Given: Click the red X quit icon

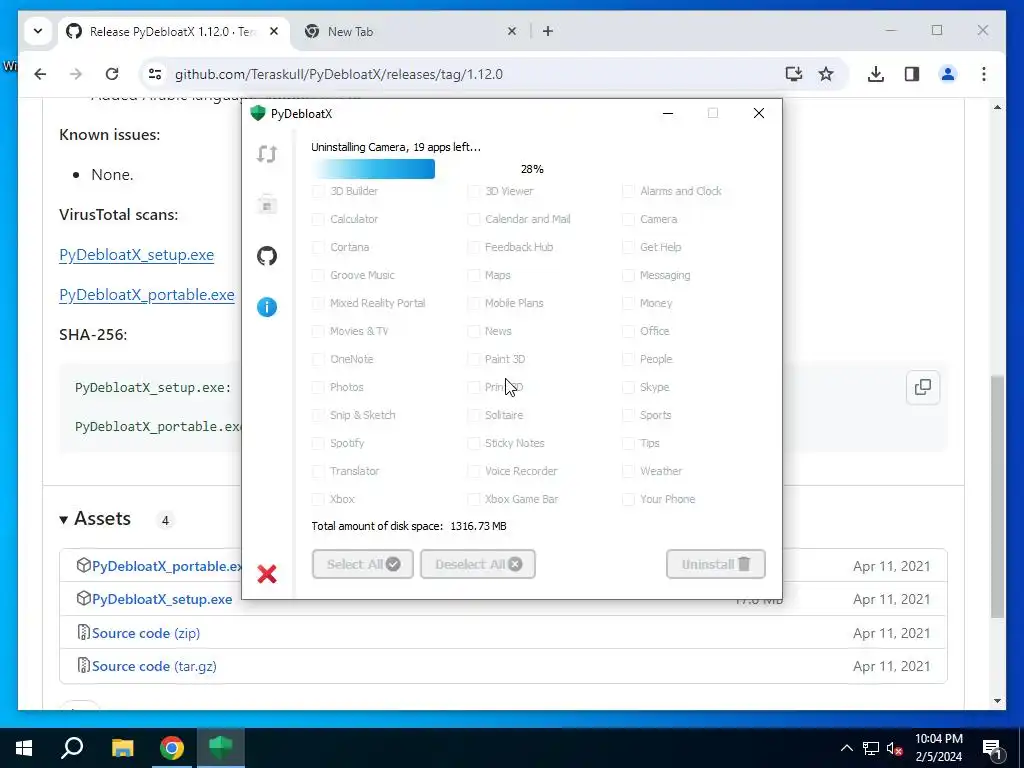Looking at the screenshot, I should tap(266, 574).
